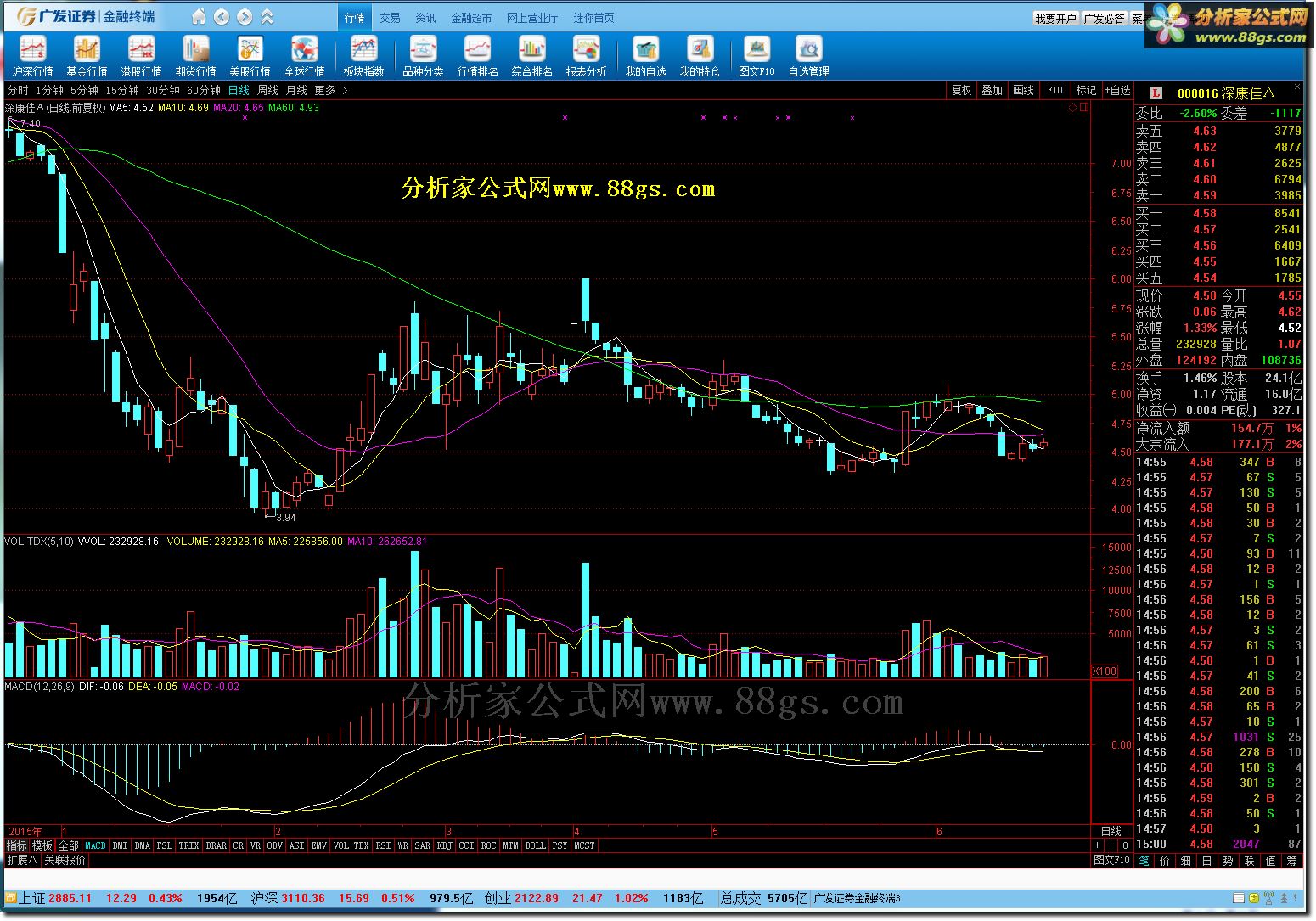Open 综合排名 toolbar icon

531,57
